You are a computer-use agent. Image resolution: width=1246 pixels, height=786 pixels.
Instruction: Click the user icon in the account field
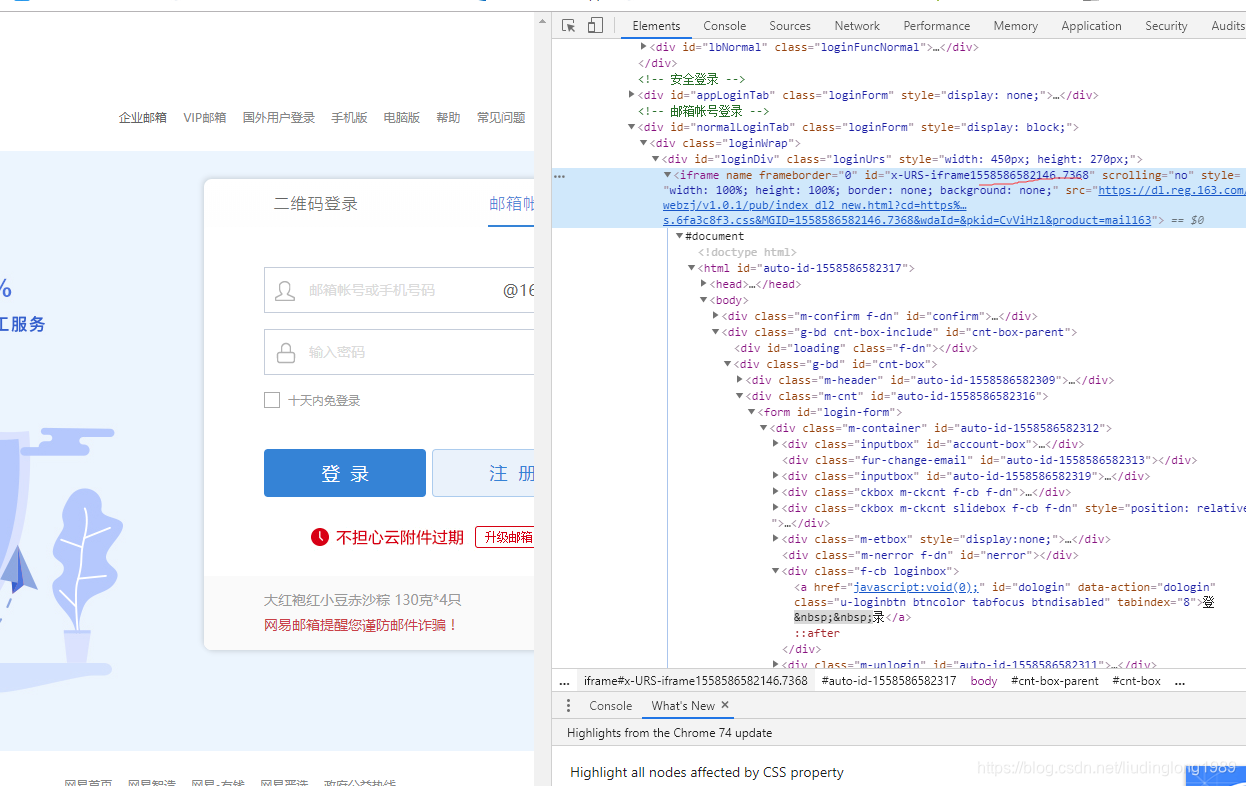[x=285, y=290]
